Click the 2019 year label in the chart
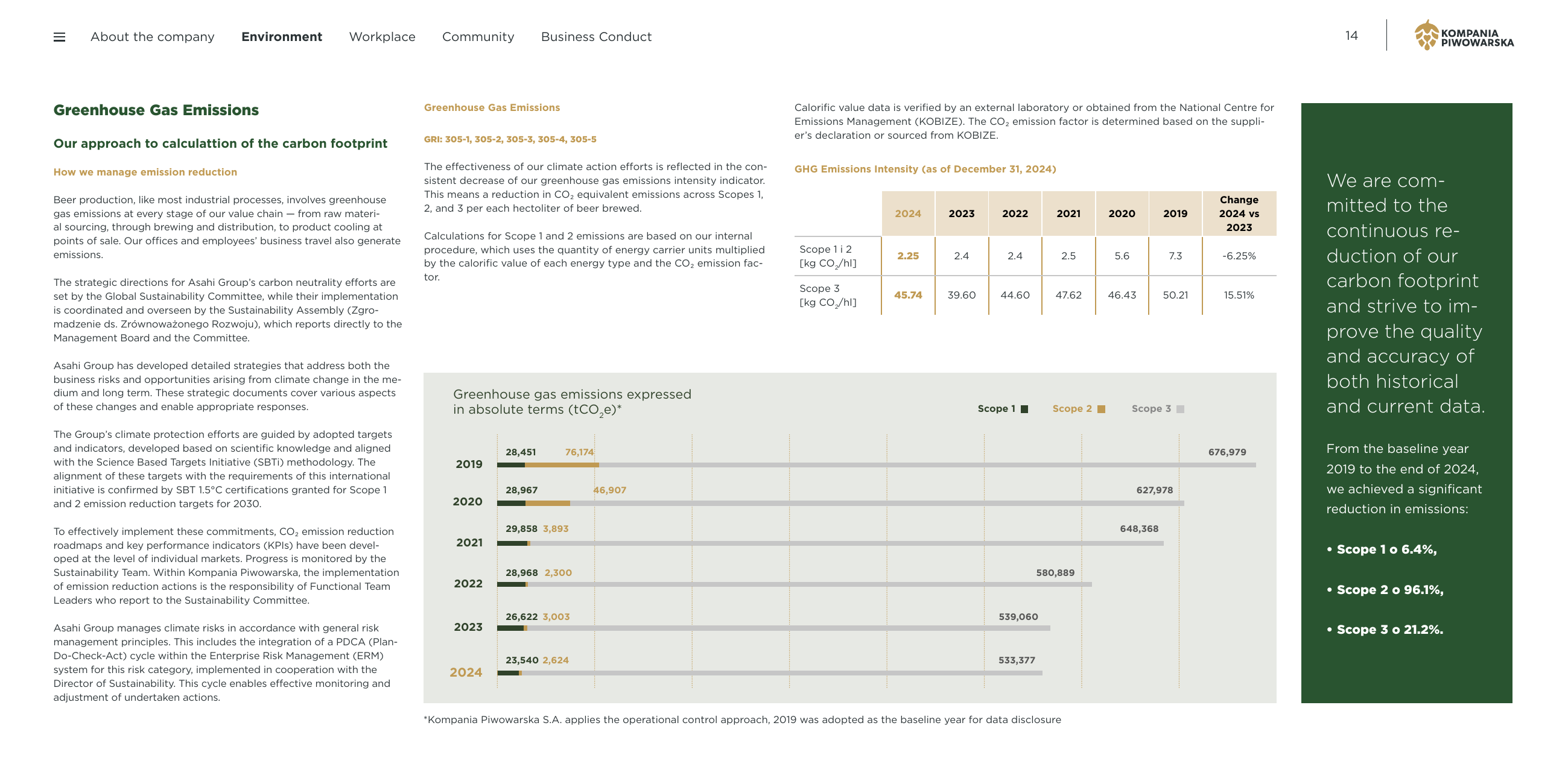The image size is (1568, 784). tap(469, 464)
